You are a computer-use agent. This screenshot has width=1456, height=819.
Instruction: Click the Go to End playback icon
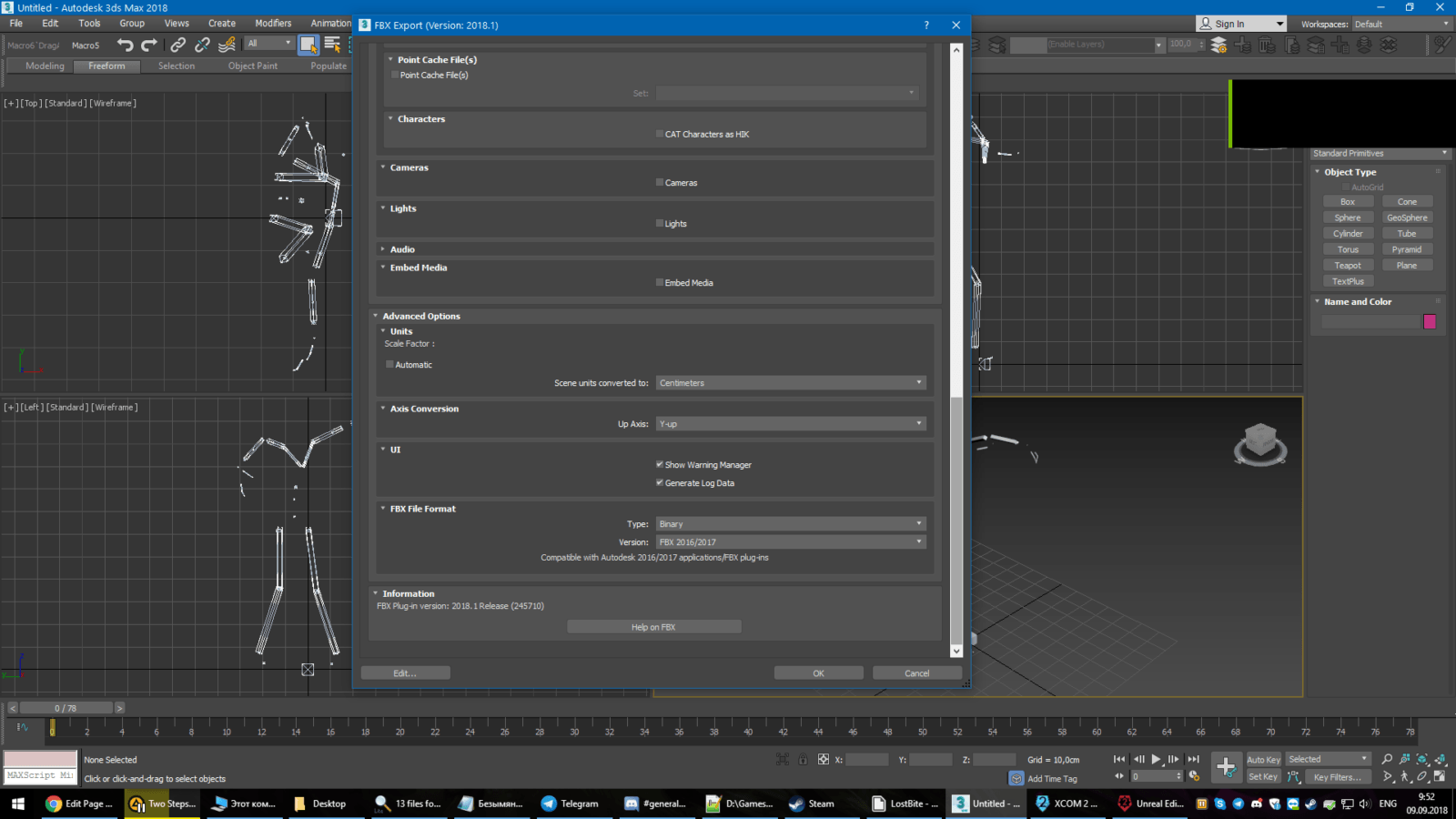pos(1193,759)
